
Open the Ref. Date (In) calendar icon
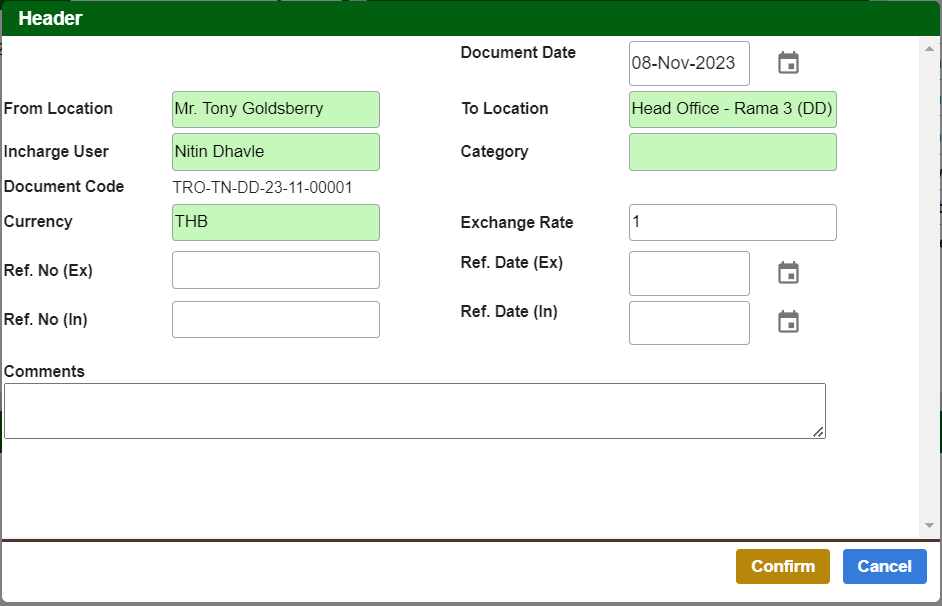788,322
